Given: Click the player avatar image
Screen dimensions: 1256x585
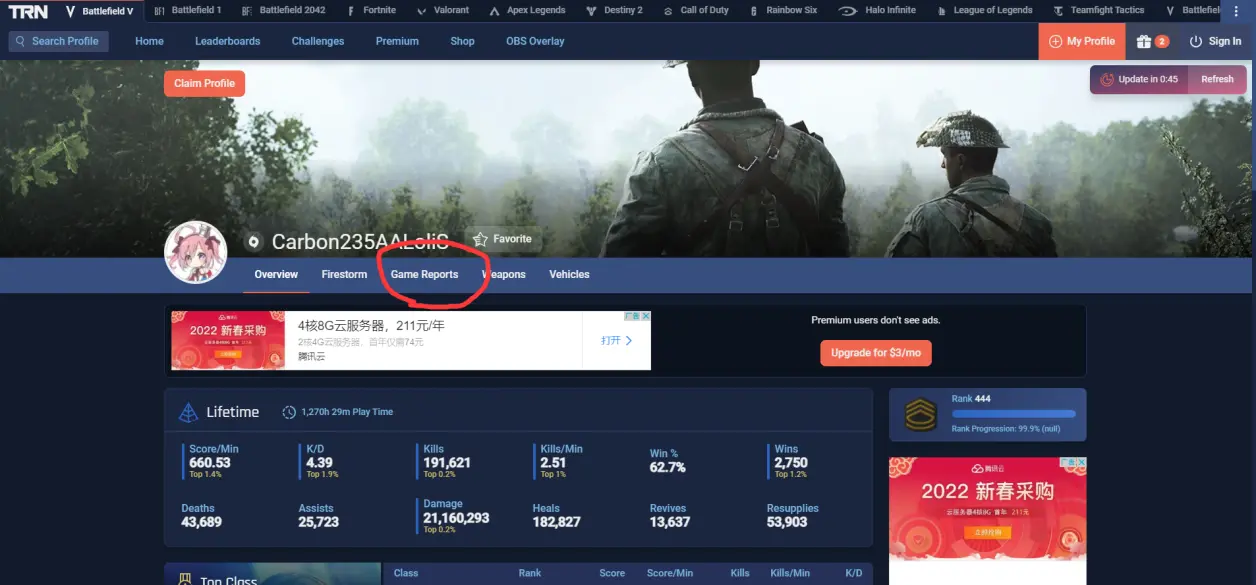Looking at the screenshot, I should [x=195, y=252].
